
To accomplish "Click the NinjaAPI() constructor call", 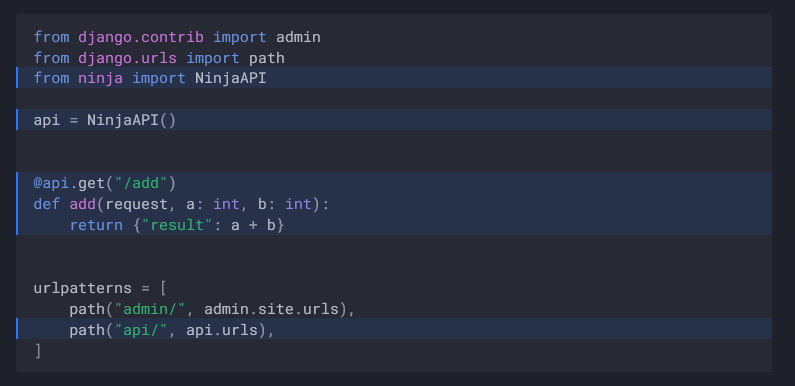I will click(131, 121).
